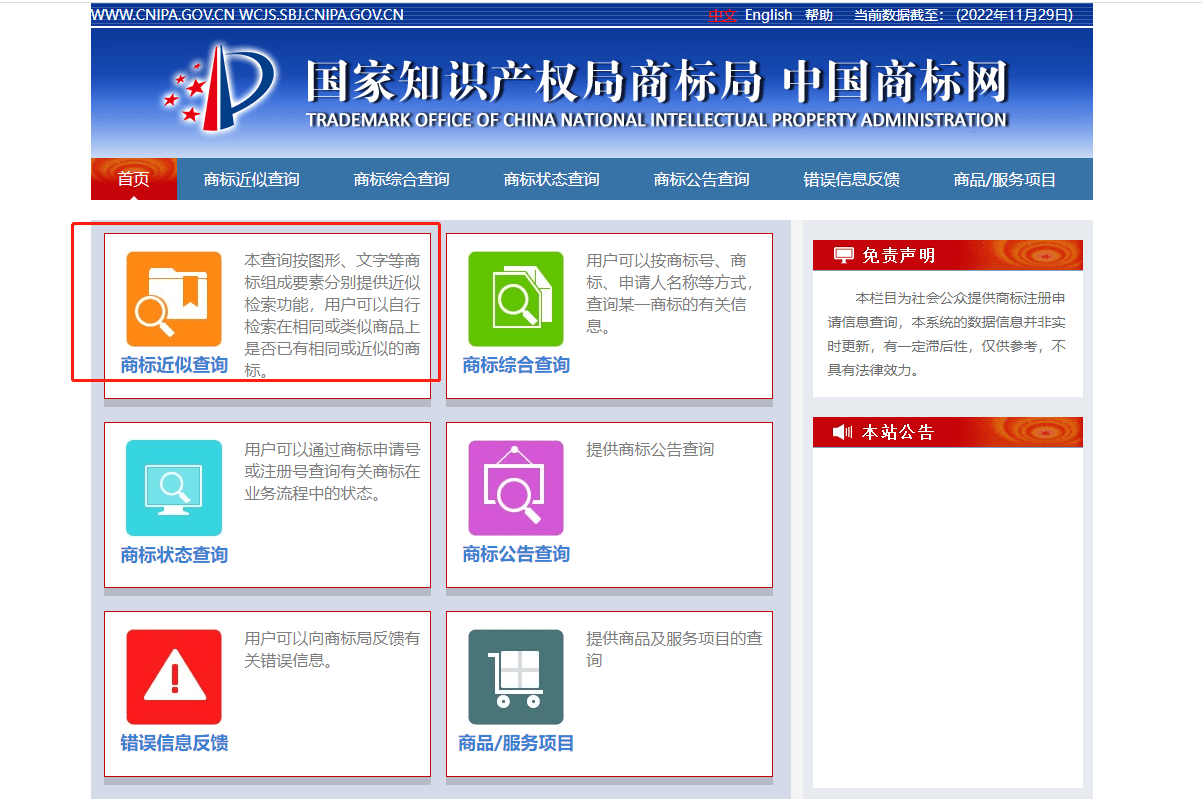Image resolution: width=1202 pixels, height=799 pixels.
Task: Click the green comprehensive trademark search icon
Action: 516,299
